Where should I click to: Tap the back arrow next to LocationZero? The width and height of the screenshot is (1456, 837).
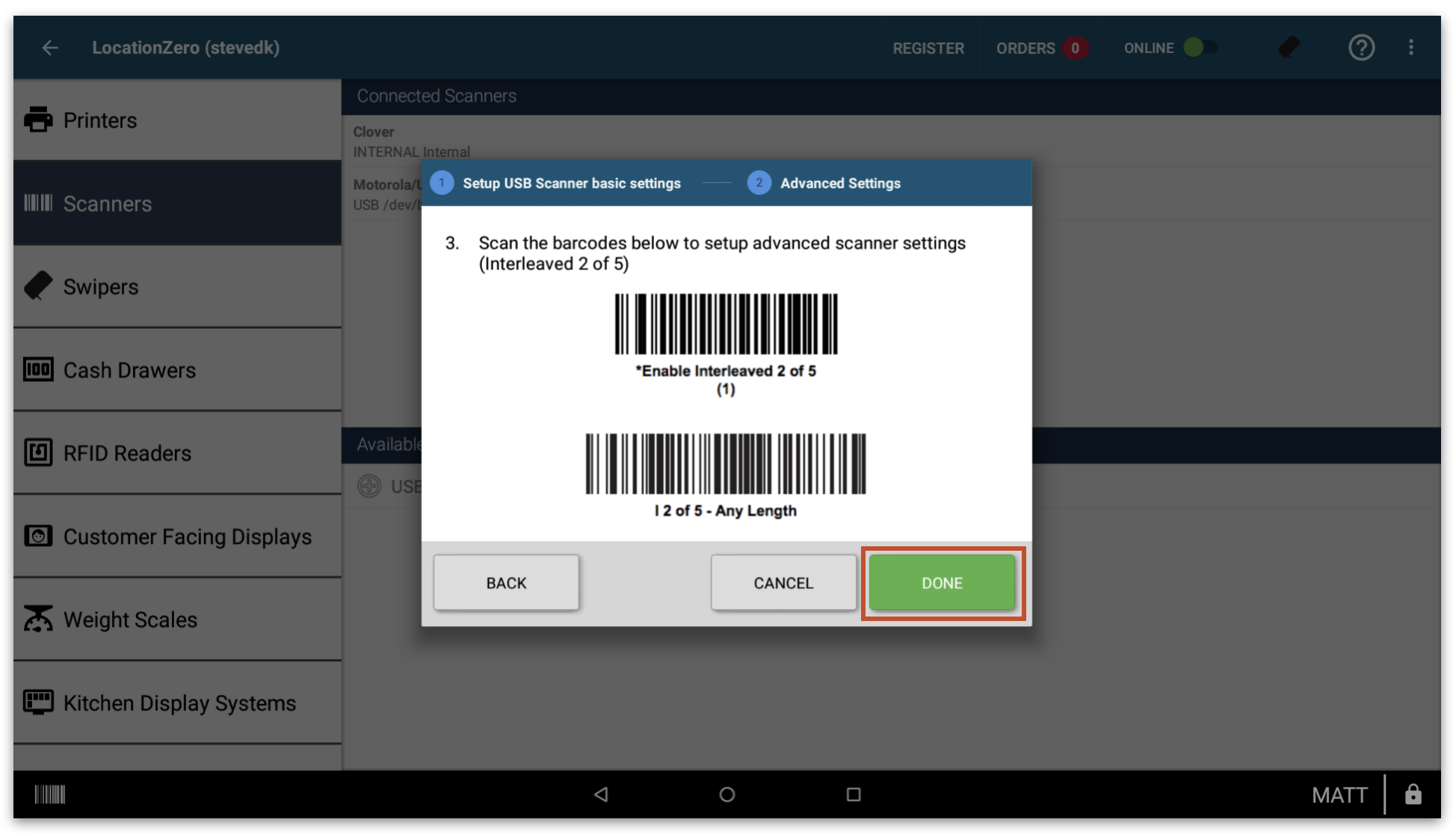[49, 48]
